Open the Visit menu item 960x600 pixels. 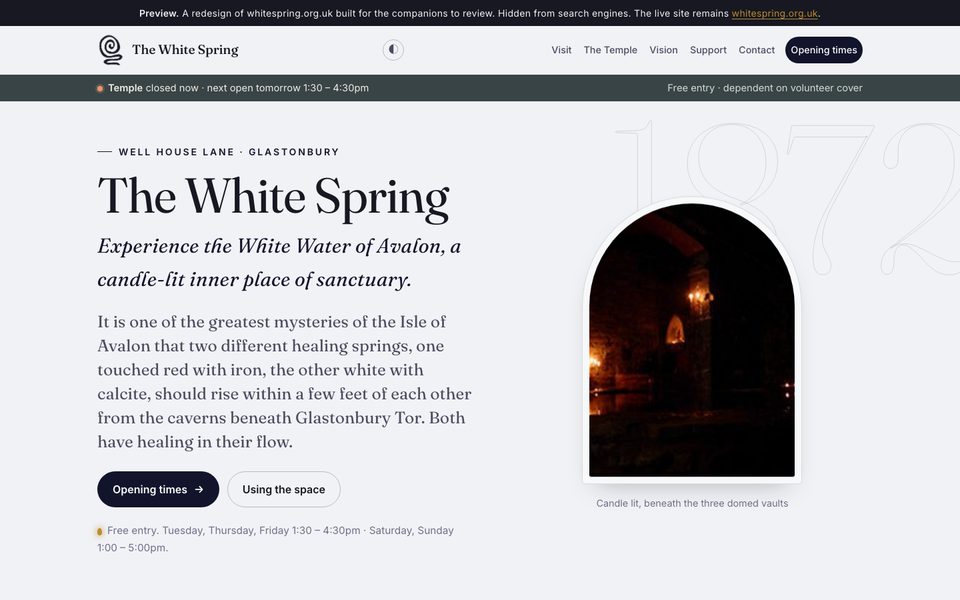click(x=561, y=50)
